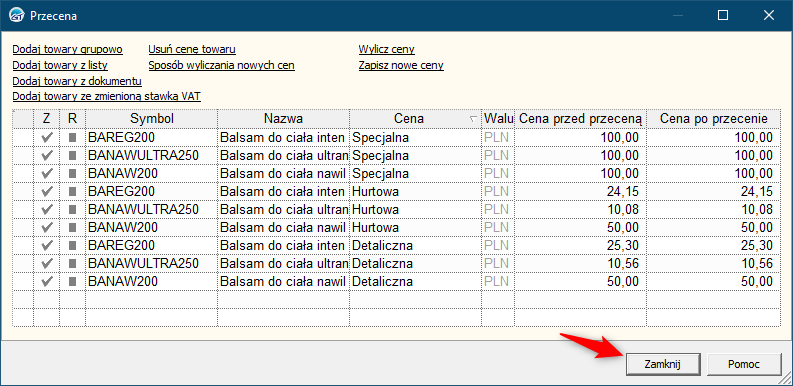Close dialog with Zamknij button
Viewport: 793px width, 386px height.
[x=663, y=364]
